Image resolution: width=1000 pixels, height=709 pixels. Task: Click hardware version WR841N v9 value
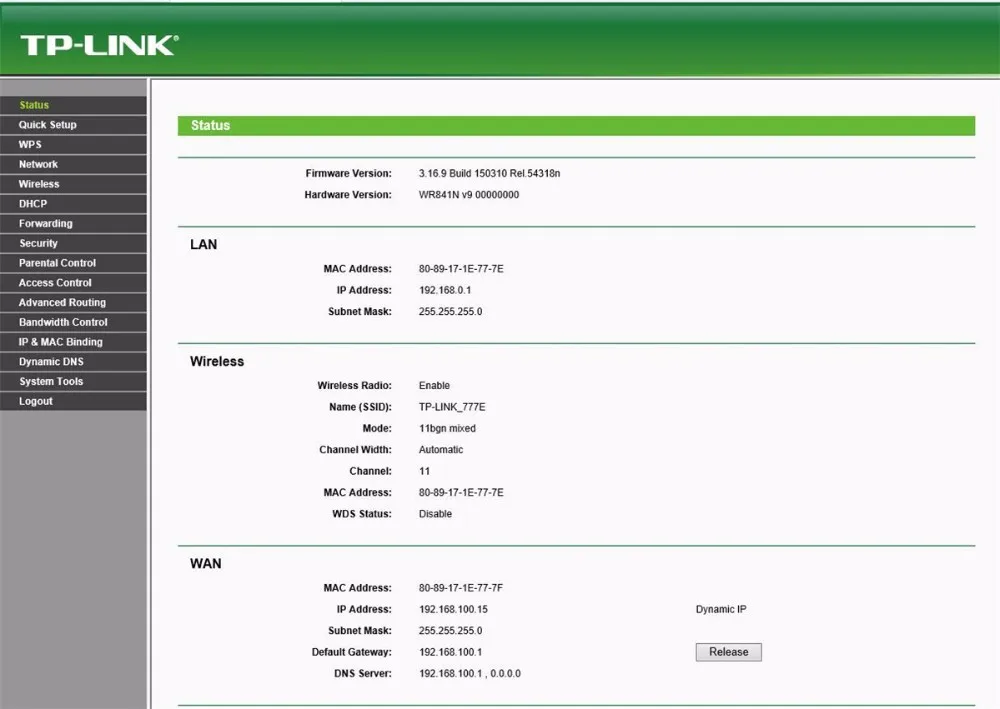point(469,195)
